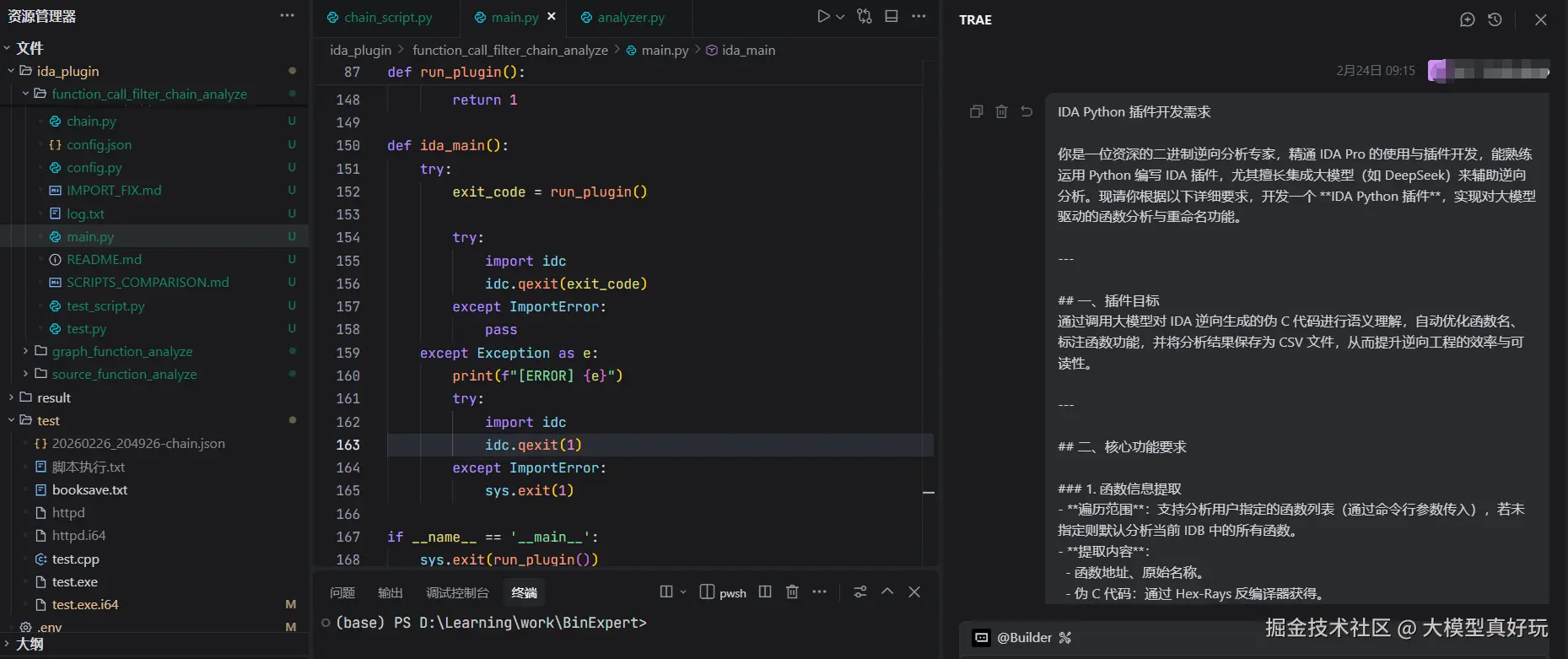Open TRAE chat history

1495,19
